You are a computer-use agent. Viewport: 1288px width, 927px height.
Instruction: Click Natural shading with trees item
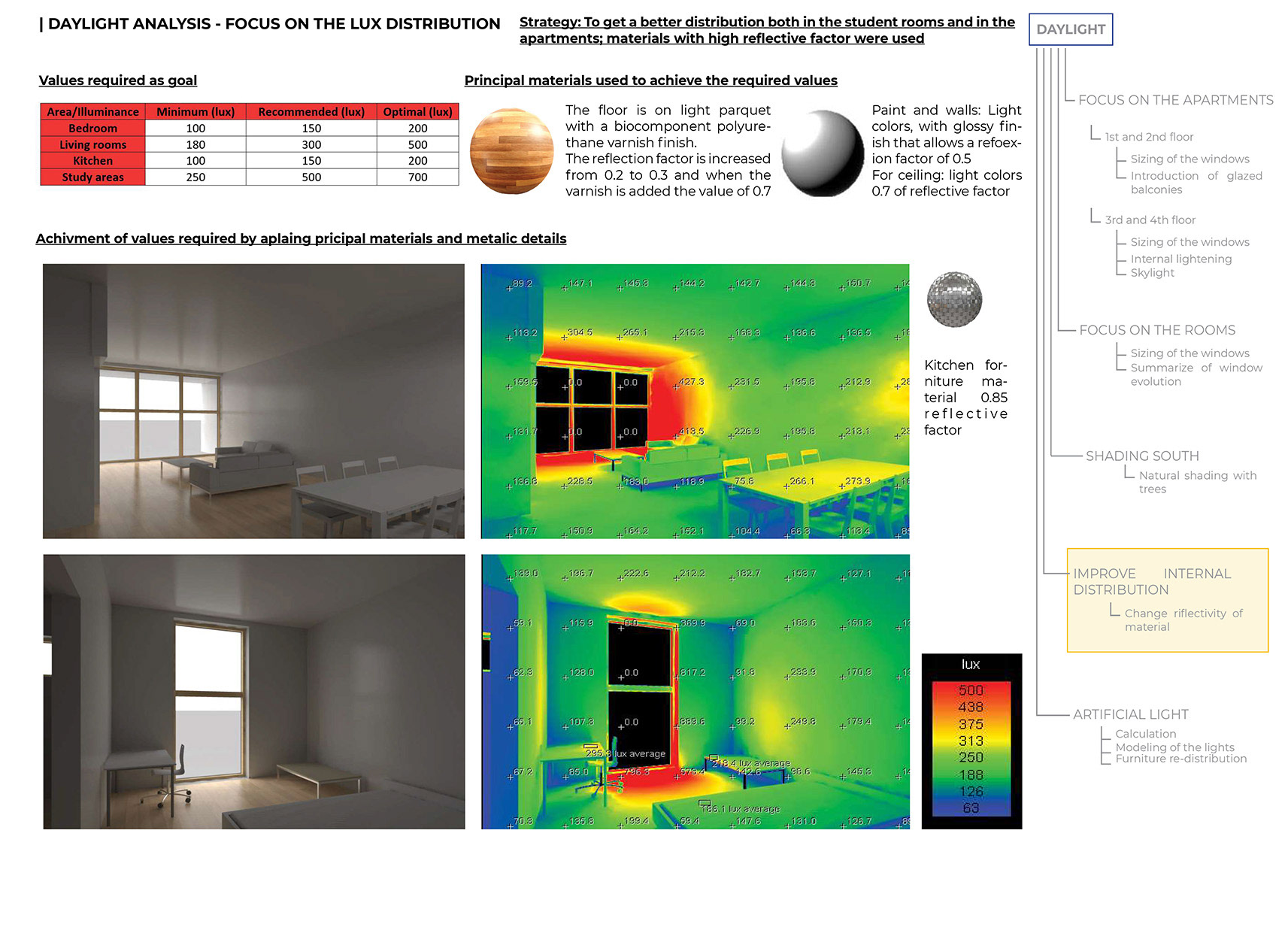pyautogui.click(x=1197, y=482)
